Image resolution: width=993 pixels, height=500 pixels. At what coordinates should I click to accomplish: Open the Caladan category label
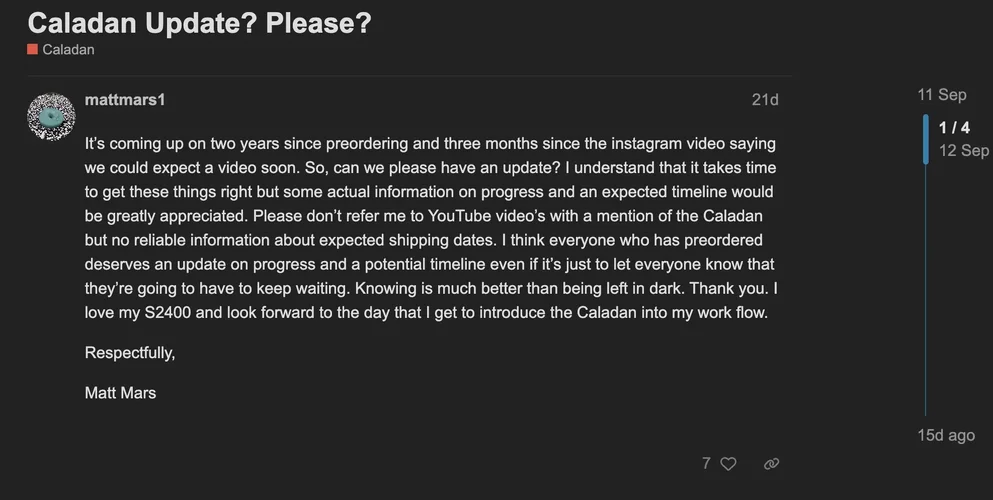click(68, 49)
